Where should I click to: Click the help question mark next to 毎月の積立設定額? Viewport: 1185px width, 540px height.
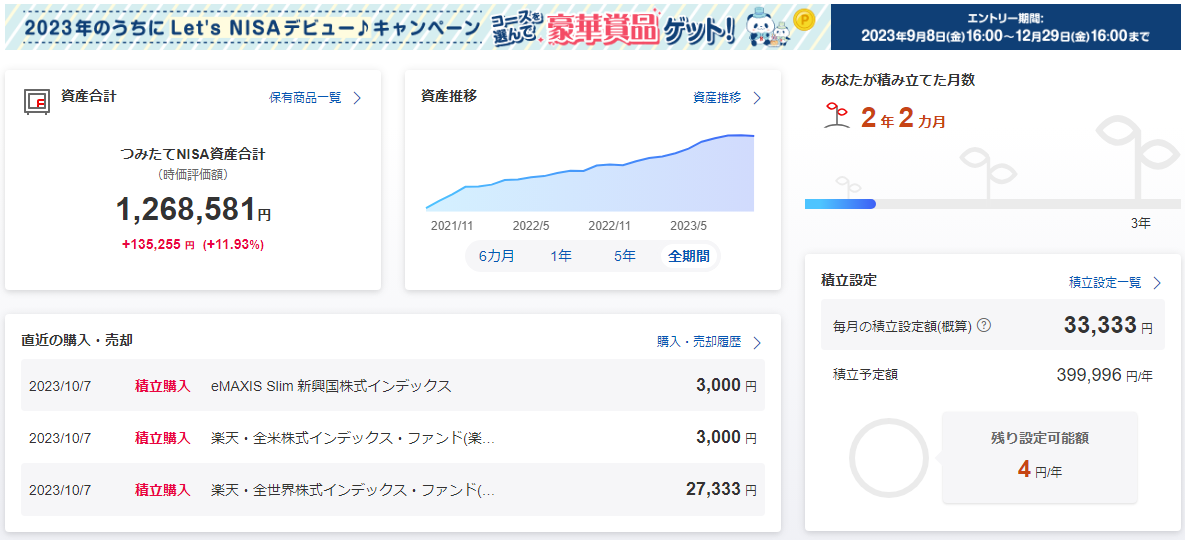click(x=984, y=325)
